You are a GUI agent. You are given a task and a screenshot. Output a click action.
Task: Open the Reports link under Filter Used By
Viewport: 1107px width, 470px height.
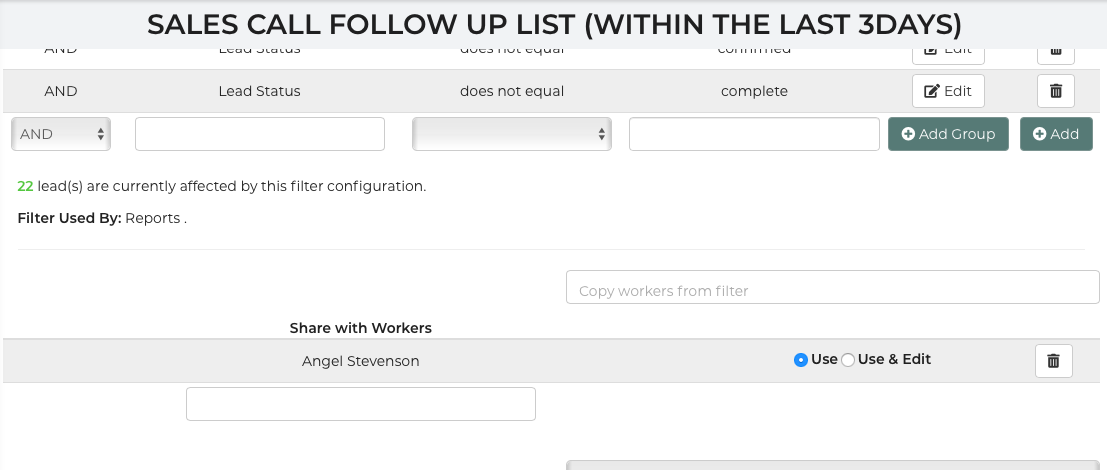click(x=153, y=217)
